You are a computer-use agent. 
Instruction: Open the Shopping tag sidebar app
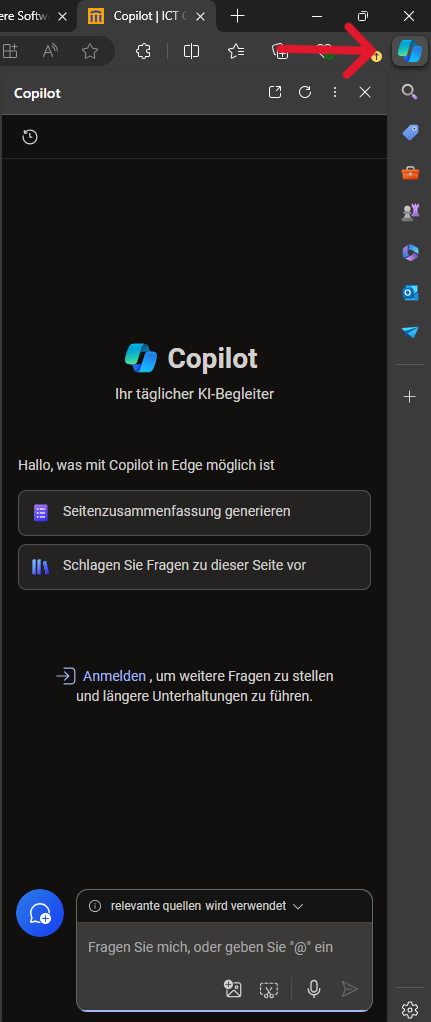pyautogui.click(x=409, y=132)
